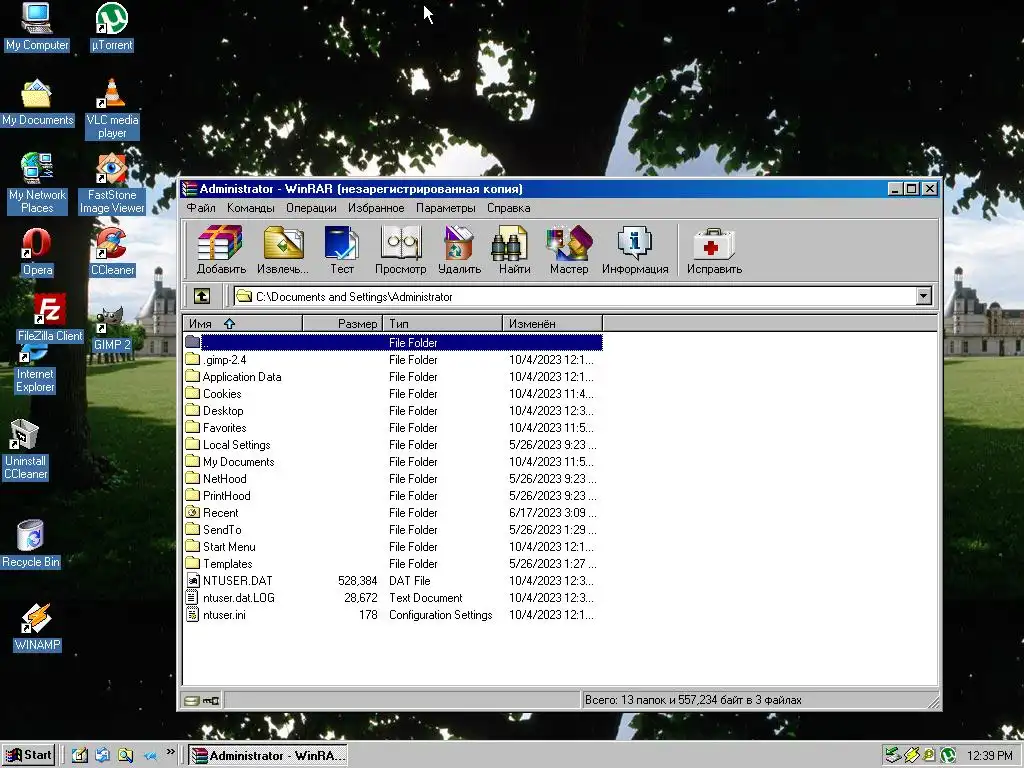Select the Application Data folder

tap(392, 377)
